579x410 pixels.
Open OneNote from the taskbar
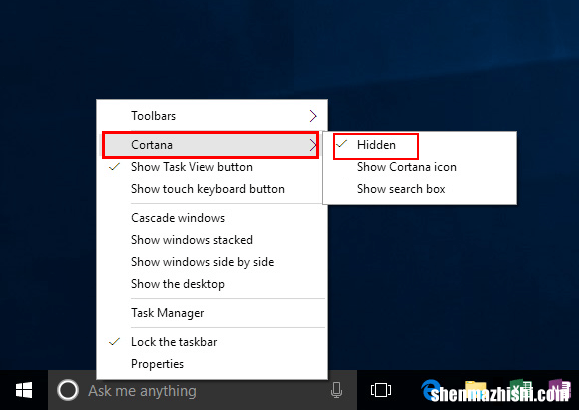point(560,389)
